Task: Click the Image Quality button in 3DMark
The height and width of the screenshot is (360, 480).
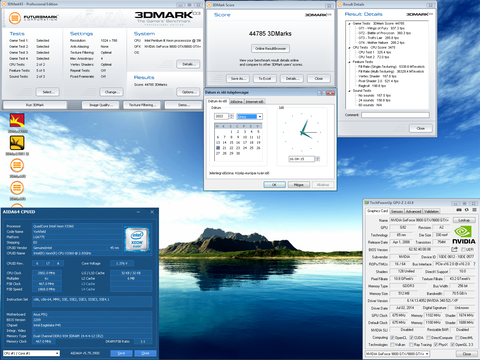Action: click(x=101, y=105)
